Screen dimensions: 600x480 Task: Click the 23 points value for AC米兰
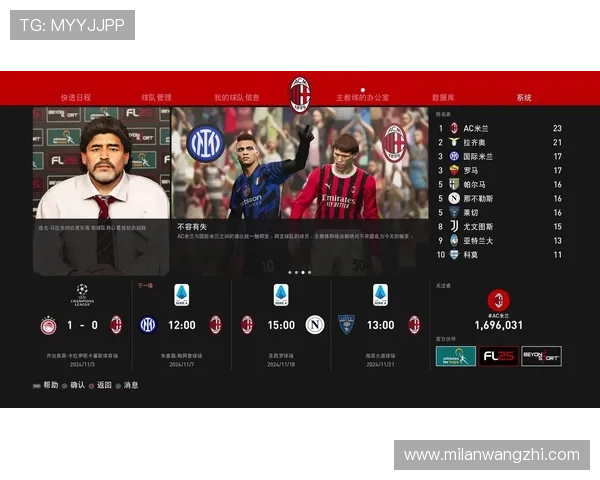pyautogui.click(x=557, y=128)
